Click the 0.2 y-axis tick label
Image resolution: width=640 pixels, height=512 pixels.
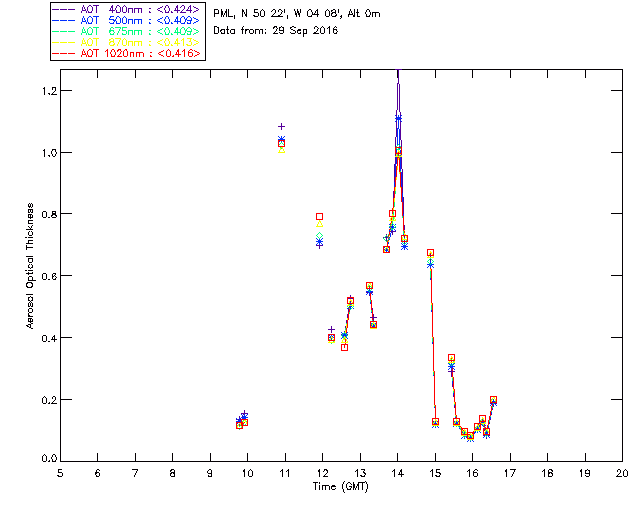pyautogui.click(x=49, y=400)
